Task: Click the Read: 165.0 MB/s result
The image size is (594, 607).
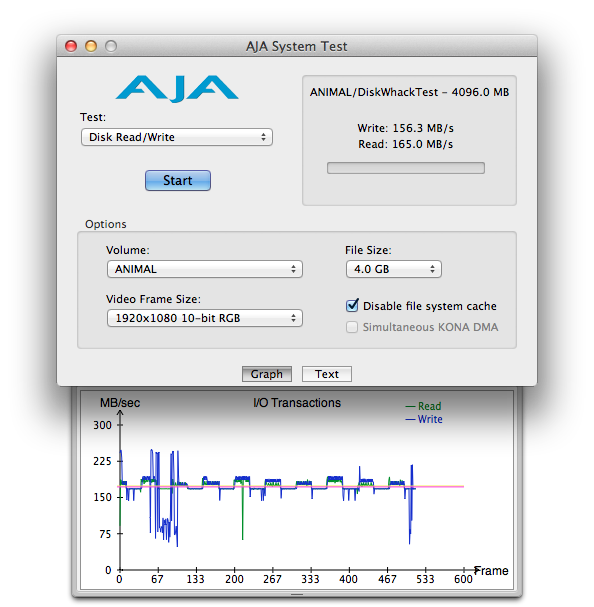Action: point(405,144)
